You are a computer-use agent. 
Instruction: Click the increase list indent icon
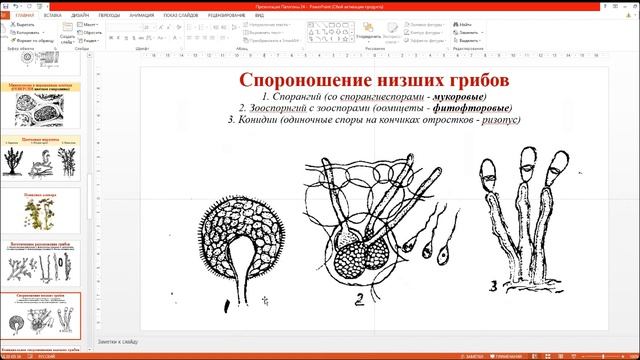click(x=223, y=27)
